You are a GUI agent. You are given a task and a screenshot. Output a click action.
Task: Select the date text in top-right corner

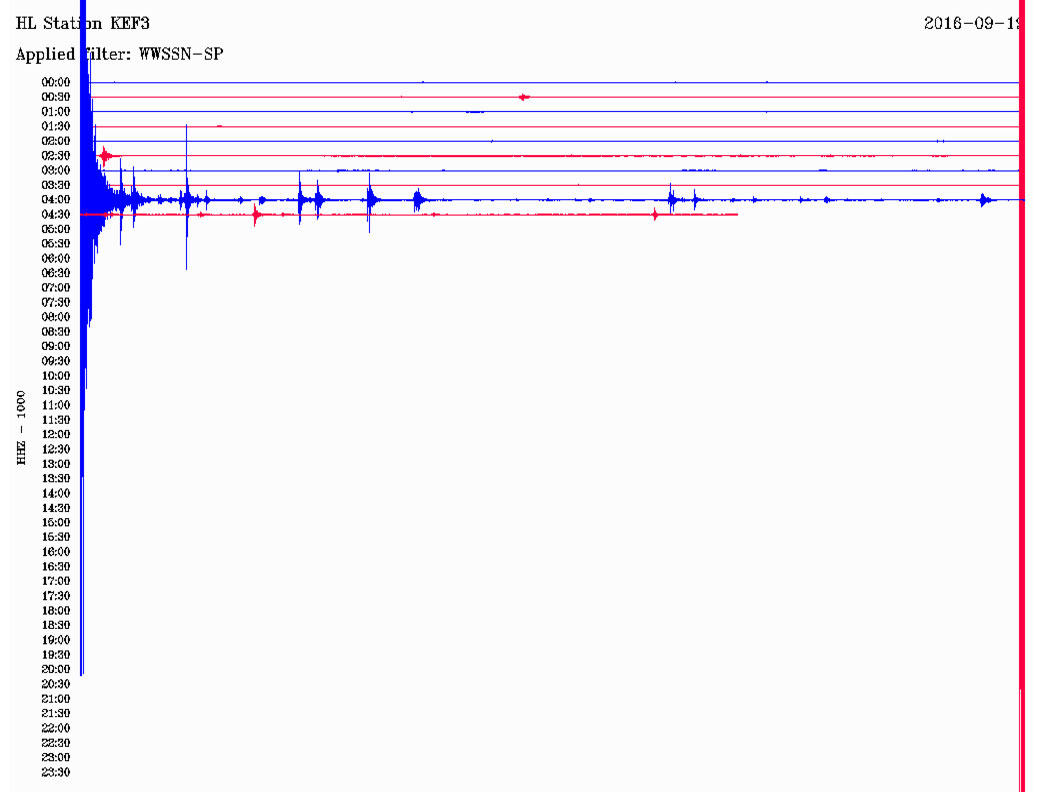[x=970, y=23]
